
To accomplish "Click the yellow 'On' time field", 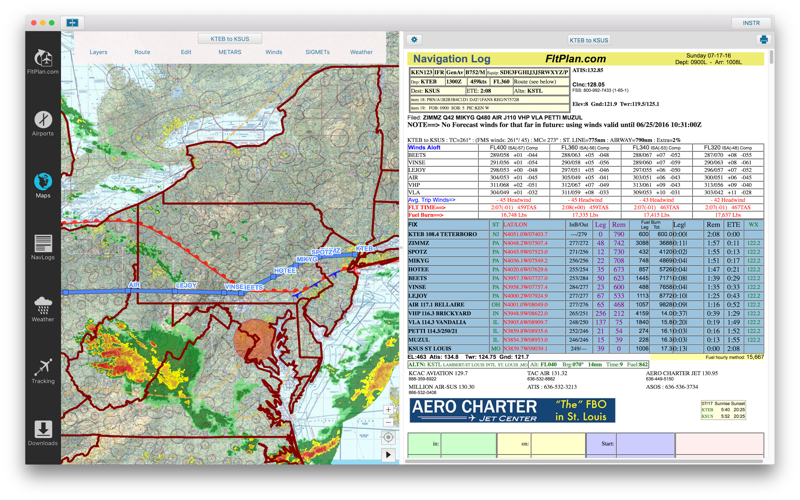I will pyautogui.click(x=558, y=444).
